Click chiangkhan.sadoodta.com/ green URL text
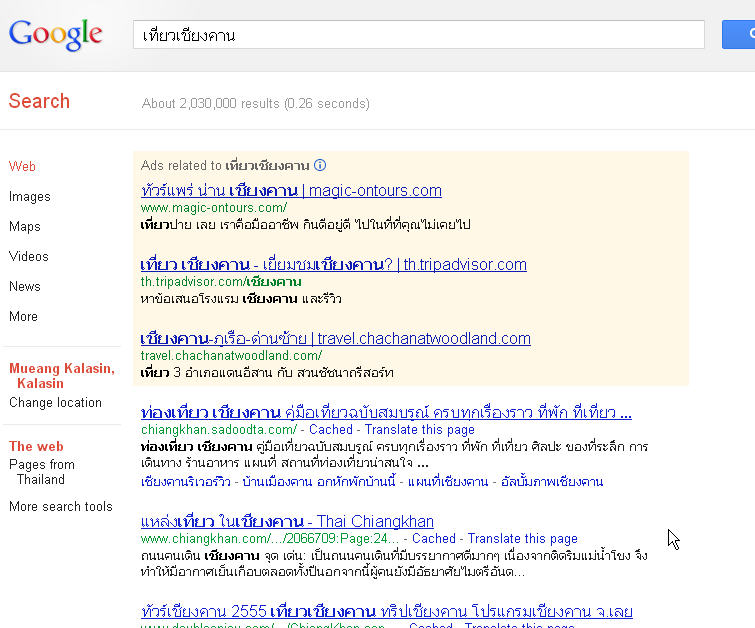755x628 pixels. [x=219, y=430]
